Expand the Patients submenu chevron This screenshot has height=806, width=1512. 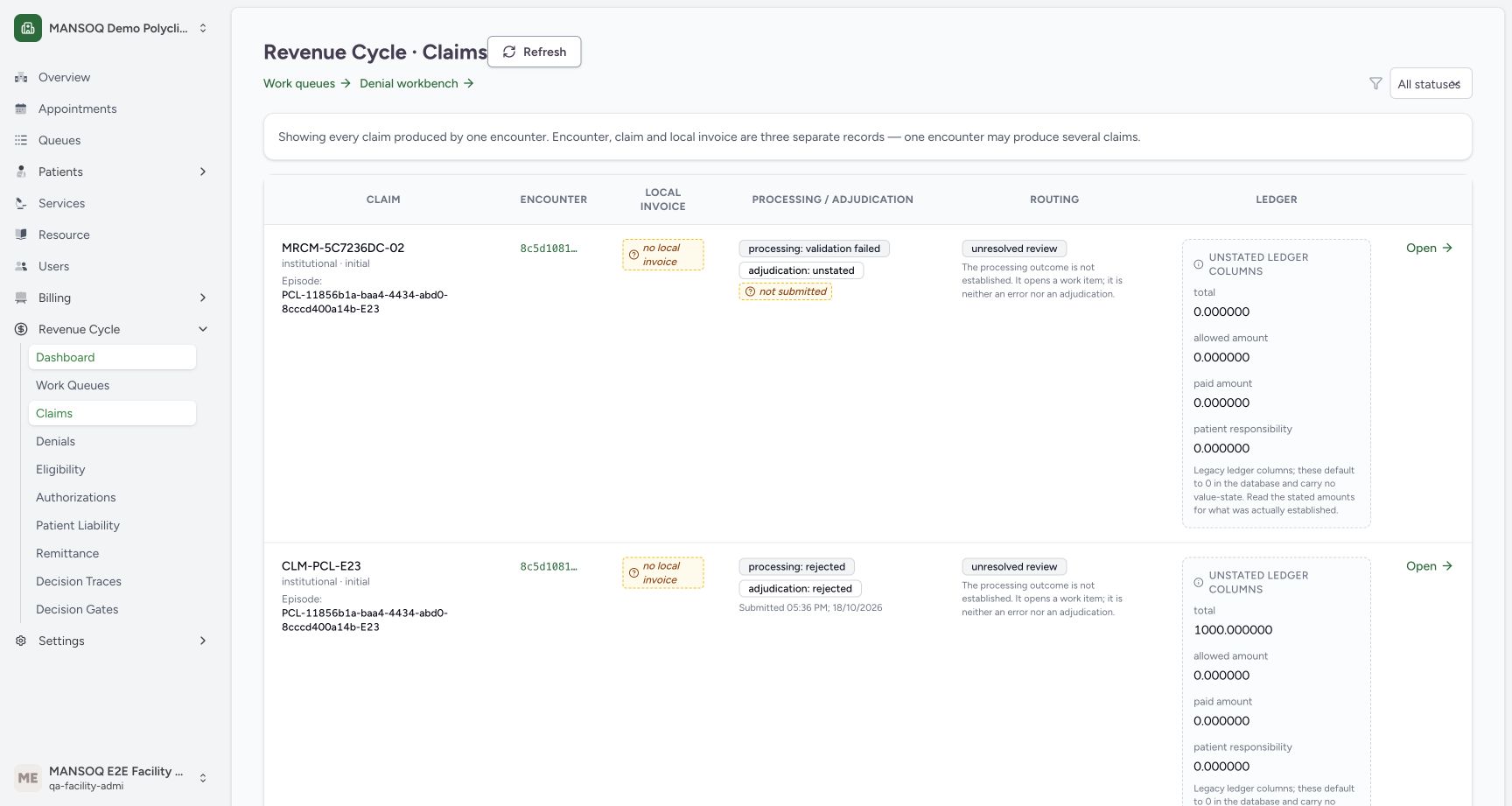pyautogui.click(x=203, y=172)
